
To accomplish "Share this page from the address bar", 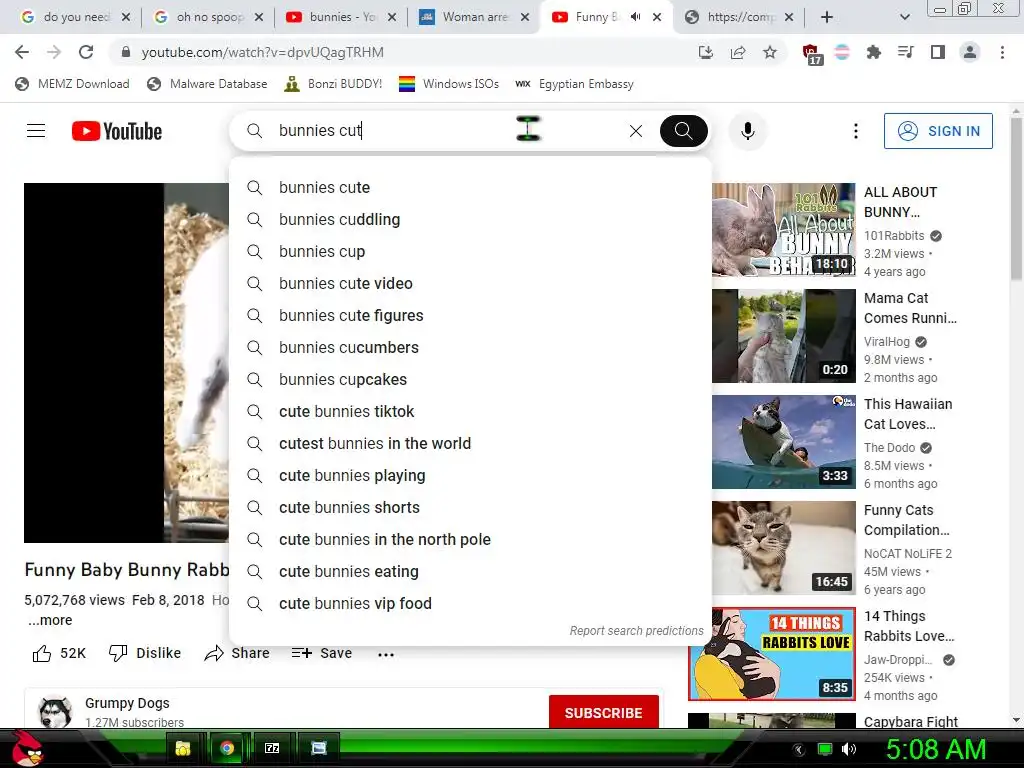I will [x=738, y=52].
